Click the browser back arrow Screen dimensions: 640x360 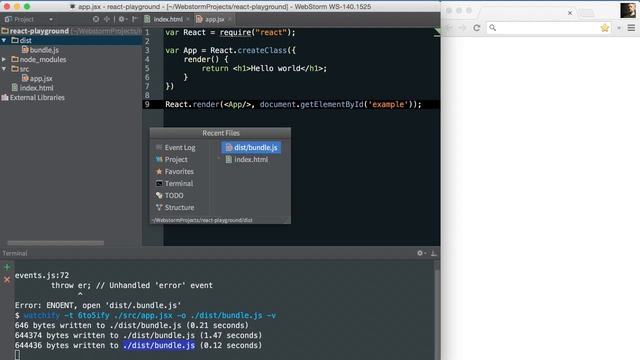[x=449, y=28]
